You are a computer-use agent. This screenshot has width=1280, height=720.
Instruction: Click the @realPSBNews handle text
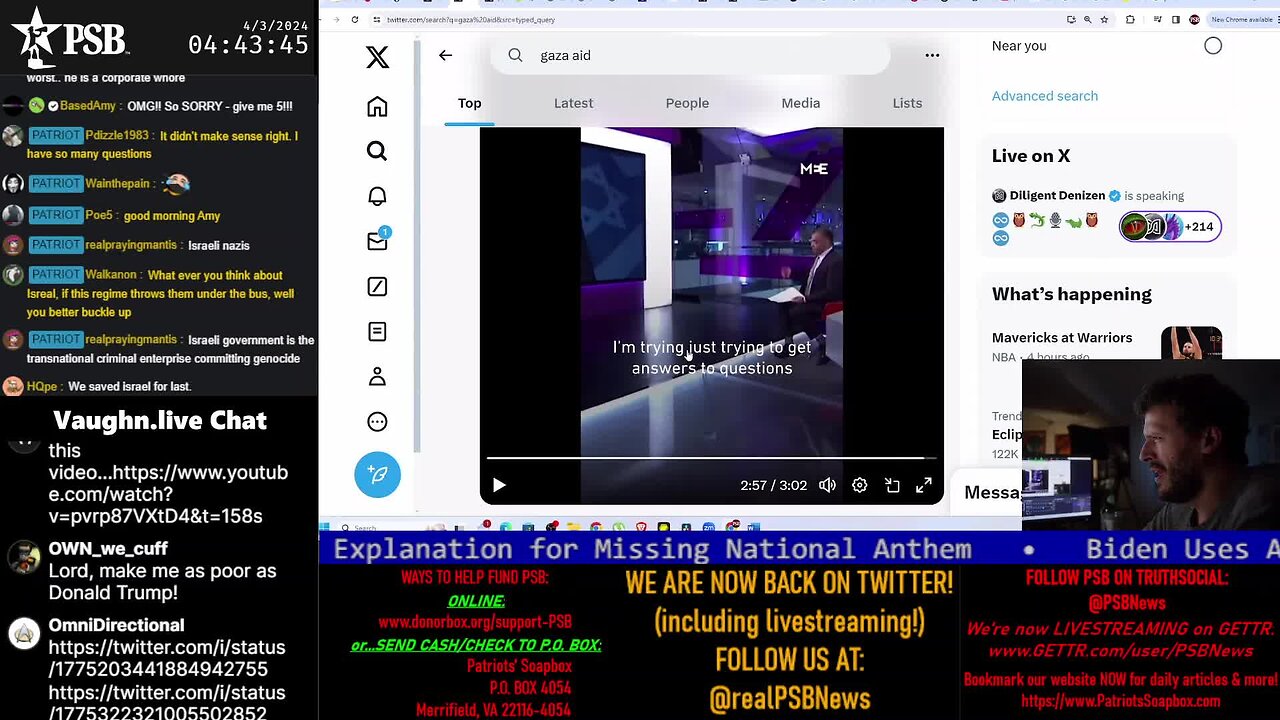pos(789,699)
